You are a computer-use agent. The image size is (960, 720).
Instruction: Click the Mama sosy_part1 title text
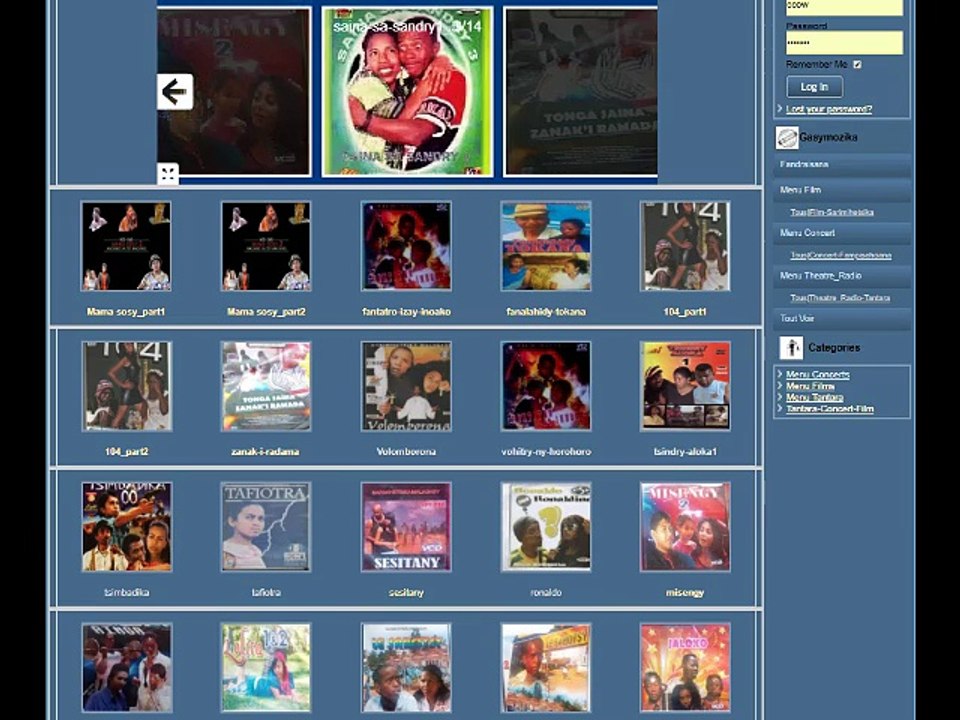[126, 312]
